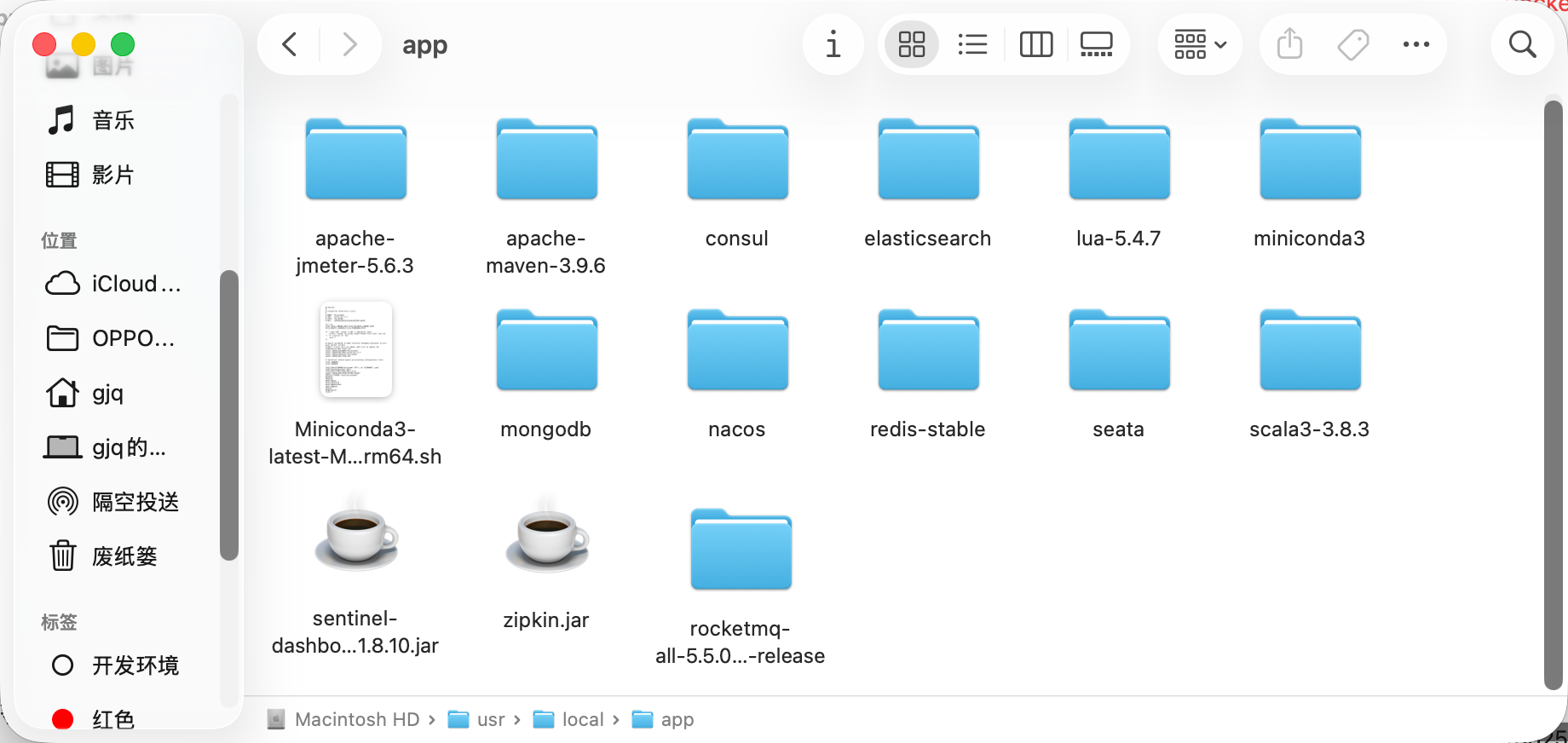Select the lua-5.4.7 folder icon
The width and height of the screenshot is (1568, 743).
click(x=1120, y=159)
